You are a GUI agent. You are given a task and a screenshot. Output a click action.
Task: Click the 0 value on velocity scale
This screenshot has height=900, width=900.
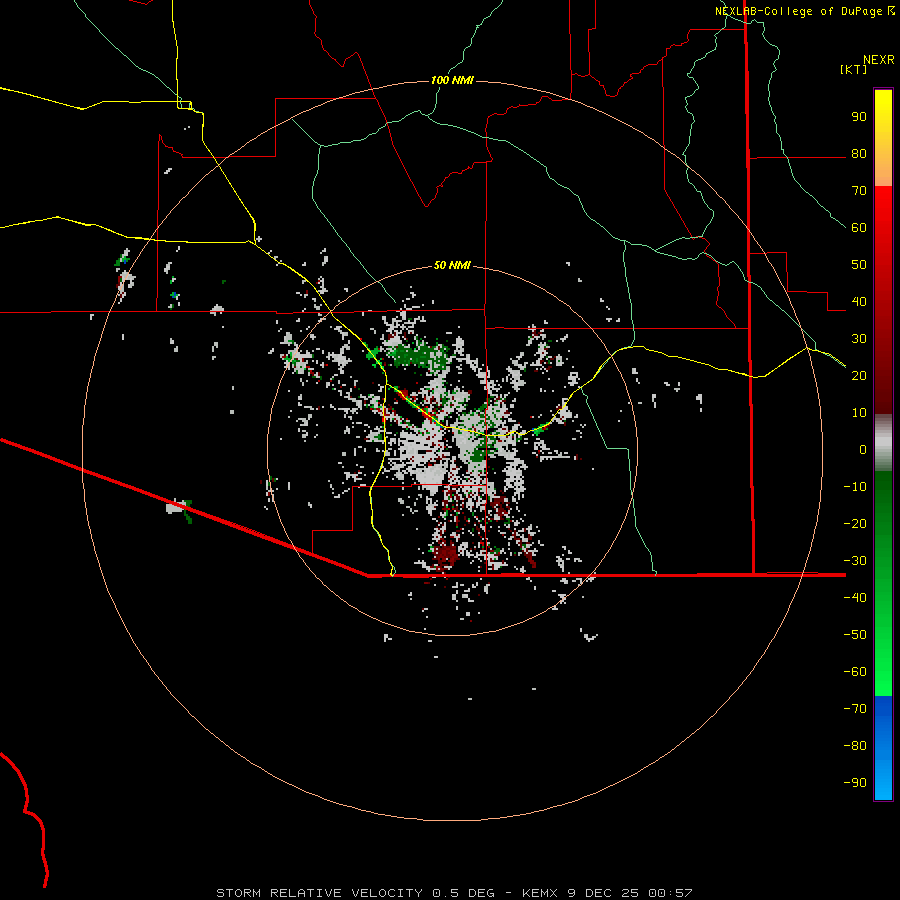coord(863,450)
